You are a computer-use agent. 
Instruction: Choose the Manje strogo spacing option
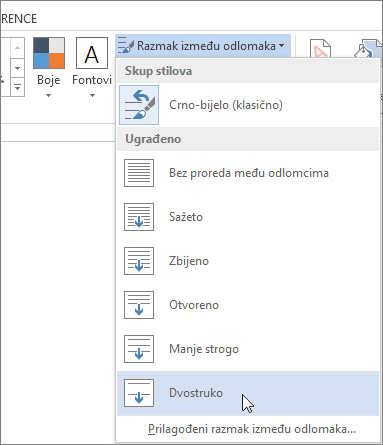[248, 349]
